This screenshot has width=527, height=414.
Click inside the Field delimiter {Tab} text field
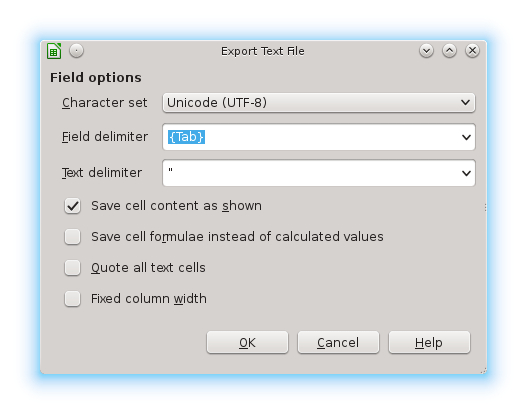pos(311,137)
